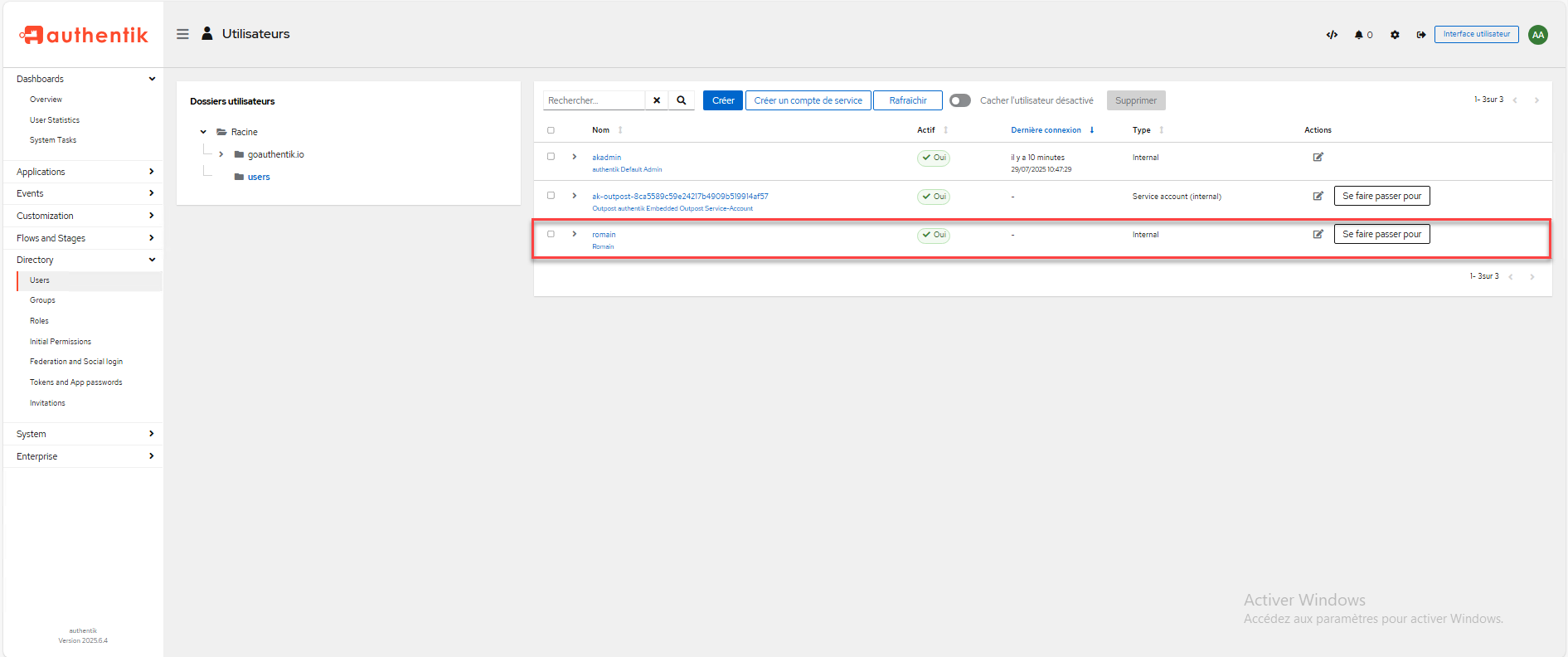The width and height of the screenshot is (1568, 657).
Task: Click the sign-out icon in header
Action: pyautogui.click(x=1421, y=35)
